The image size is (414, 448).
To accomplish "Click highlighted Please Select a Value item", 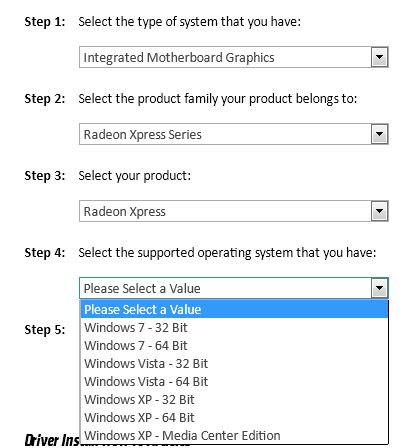I will click(x=234, y=309).
